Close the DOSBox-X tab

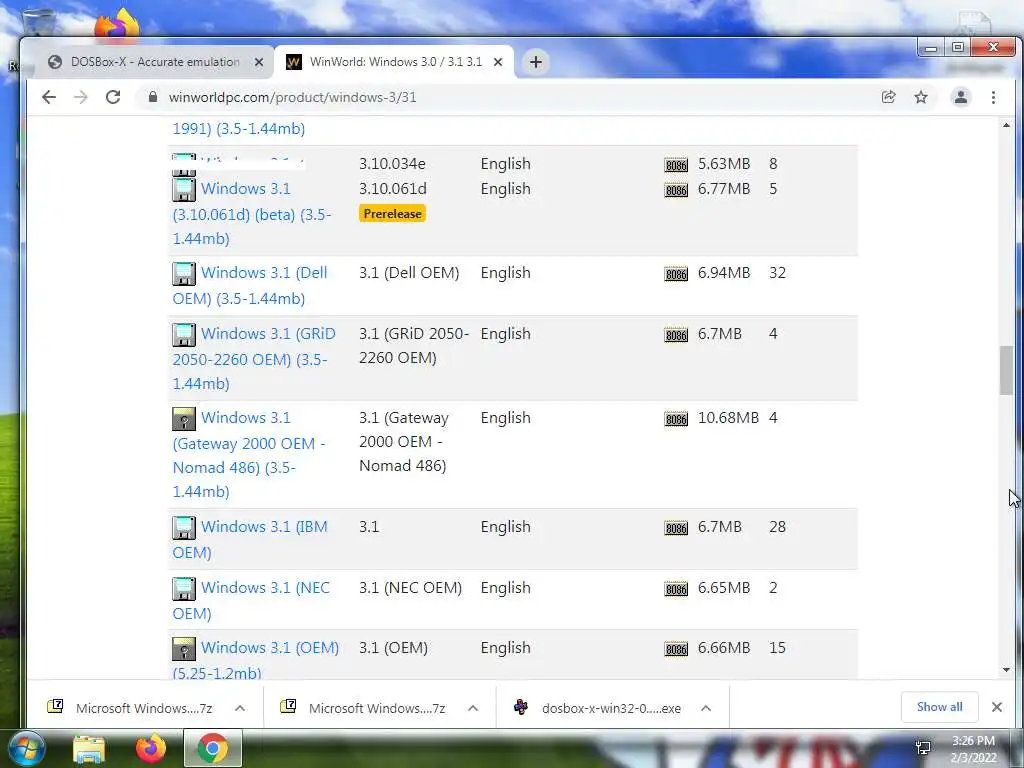tap(259, 62)
